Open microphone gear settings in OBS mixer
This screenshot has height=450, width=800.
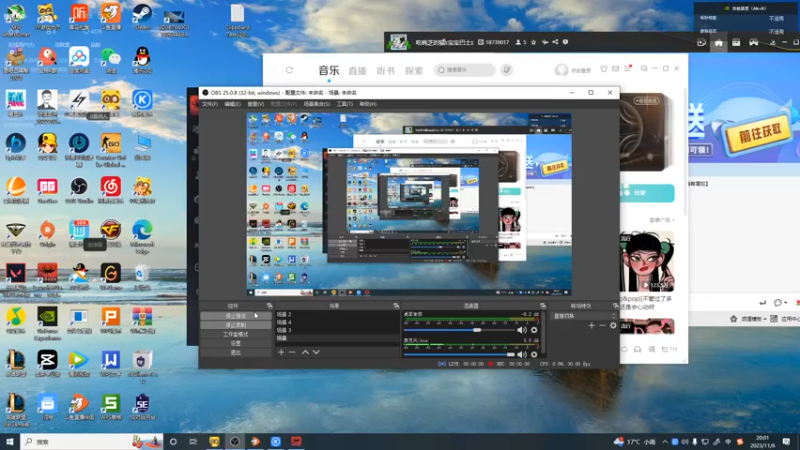[x=534, y=354]
